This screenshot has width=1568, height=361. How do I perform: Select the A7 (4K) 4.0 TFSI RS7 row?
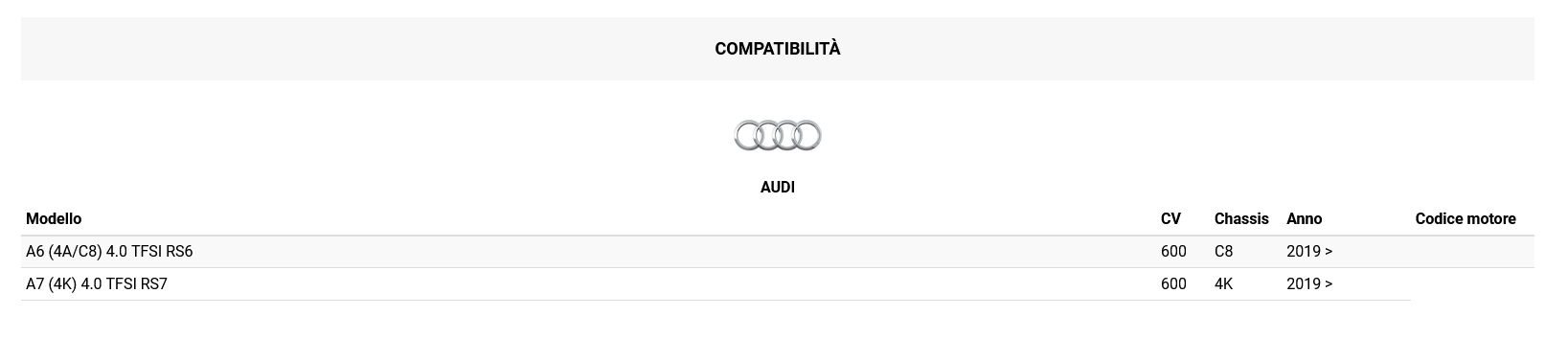[716, 284]
